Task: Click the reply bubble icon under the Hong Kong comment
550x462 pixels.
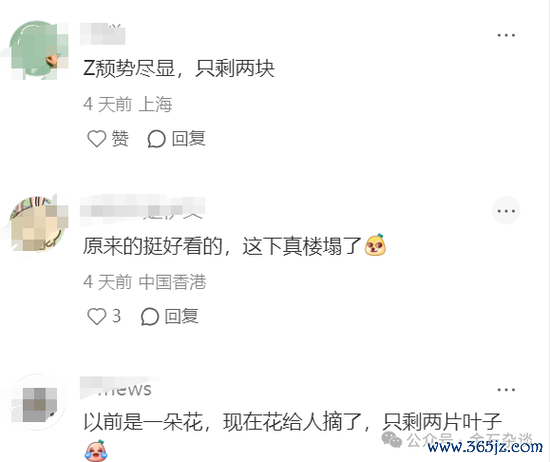Action: [150, 317]
